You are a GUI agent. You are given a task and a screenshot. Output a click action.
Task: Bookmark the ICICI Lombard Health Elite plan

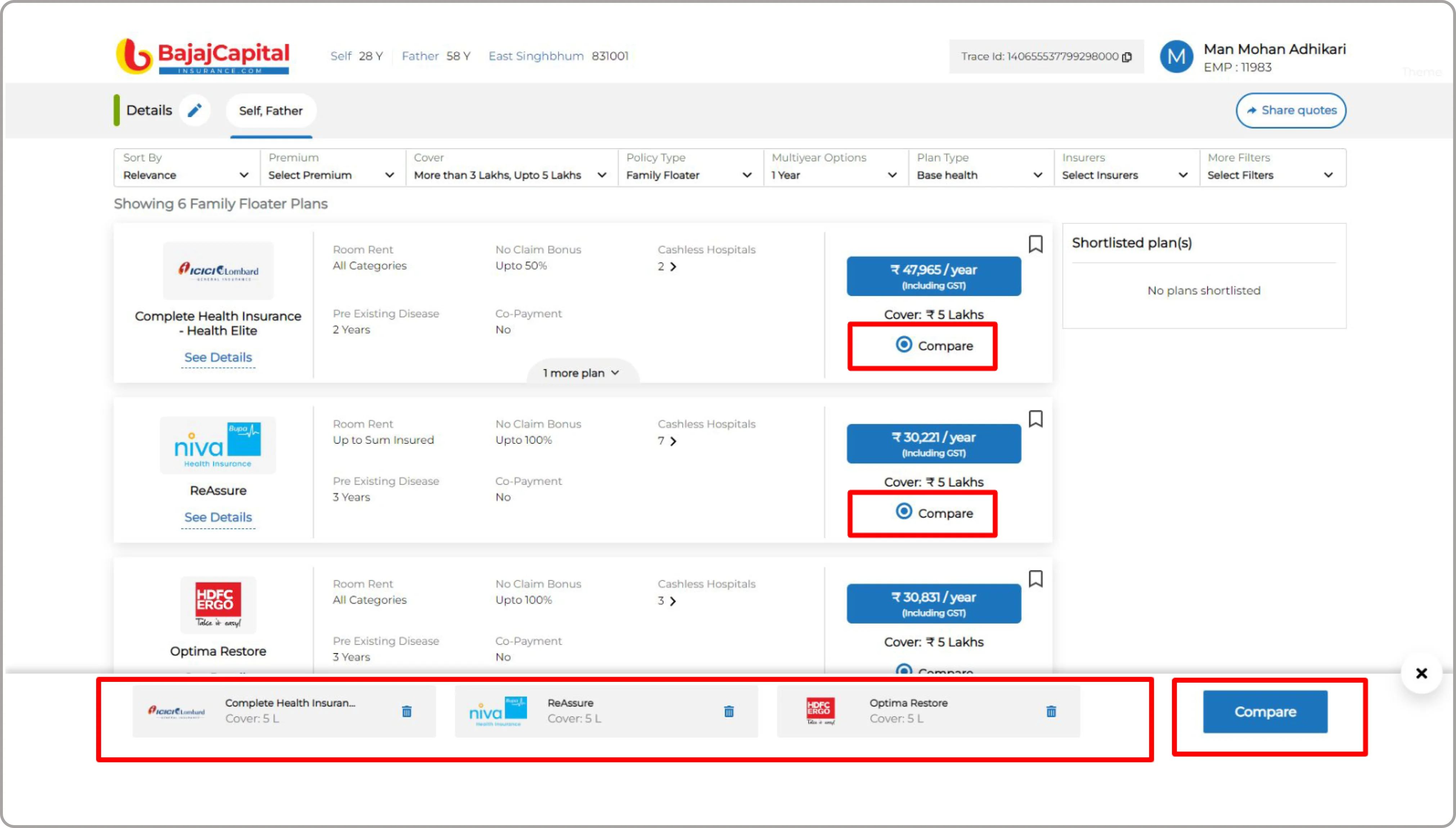point(1036,244)
